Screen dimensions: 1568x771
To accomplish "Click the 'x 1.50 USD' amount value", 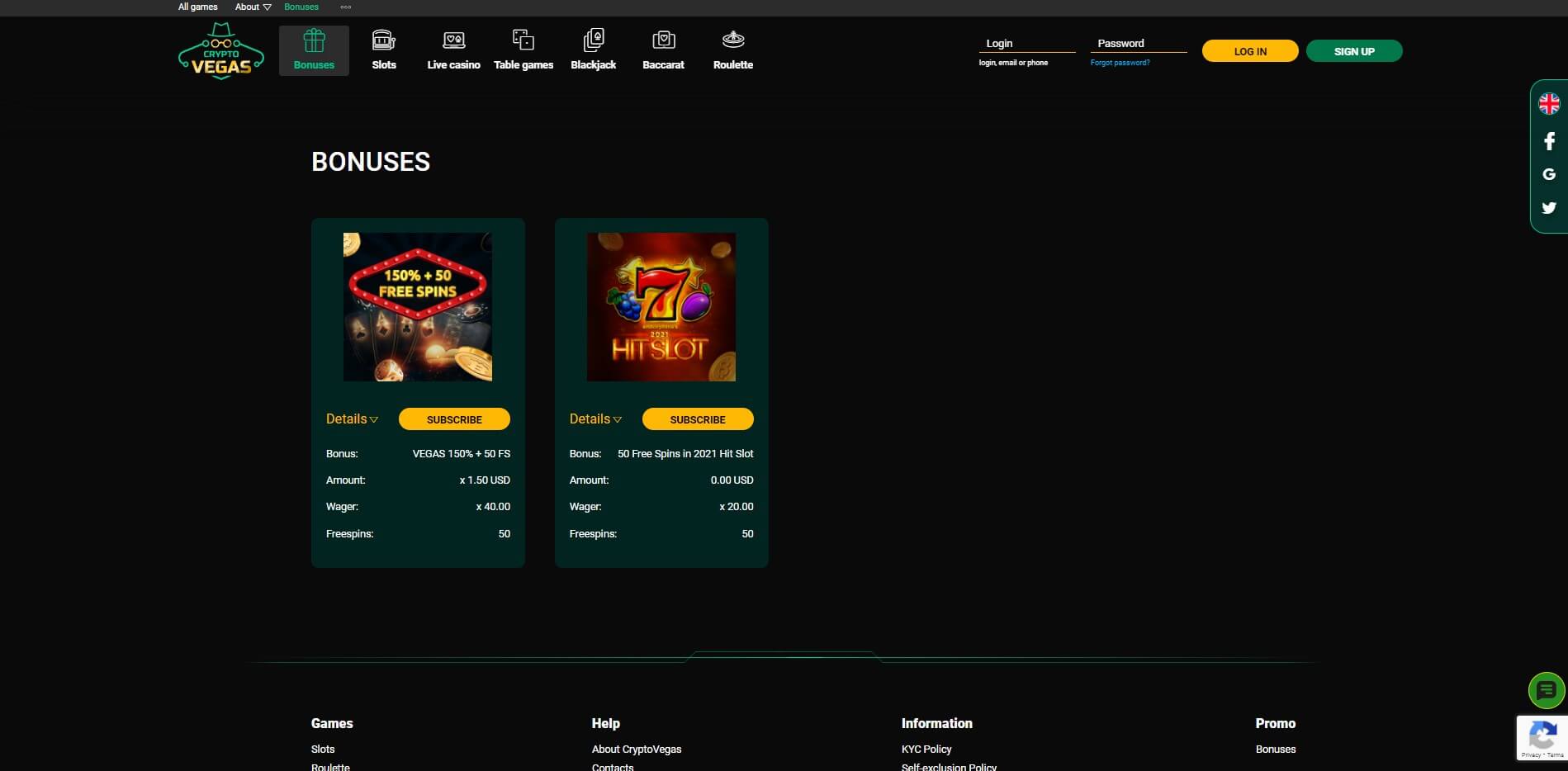I will [x=485, y=480].
